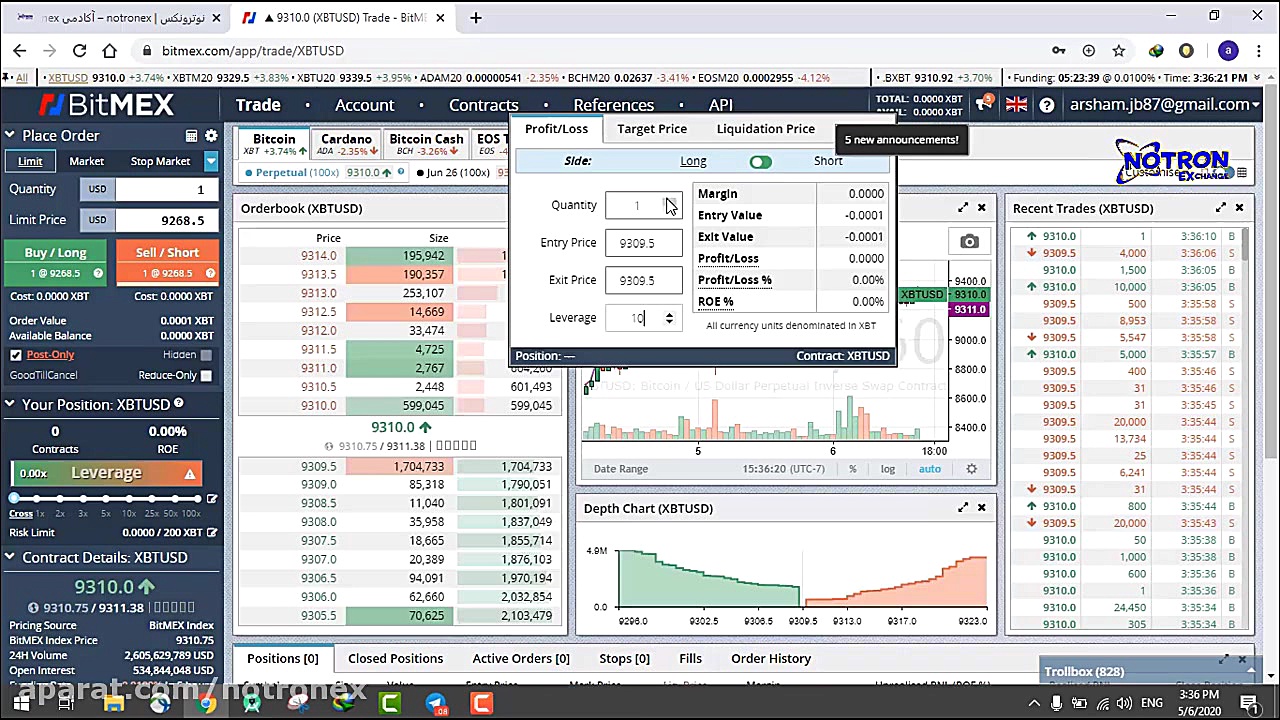Toggle log scale on chart
The width and height of the screenshot is (1280, 720).
point(888,469)
